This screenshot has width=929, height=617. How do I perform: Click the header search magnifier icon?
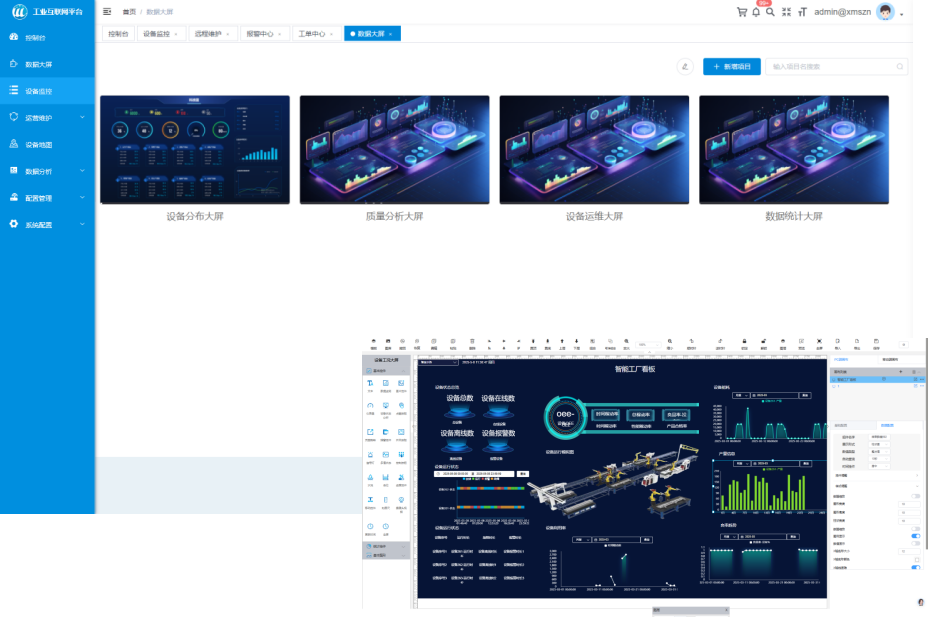pos(770,12)
